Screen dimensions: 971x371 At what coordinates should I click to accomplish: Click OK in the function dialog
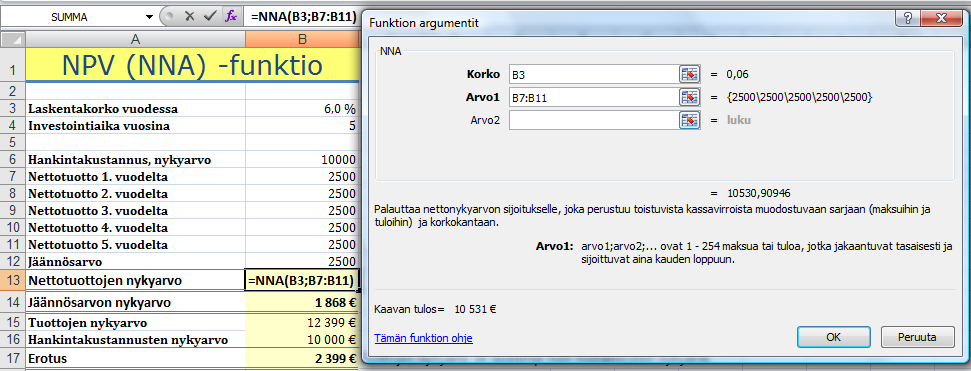(x=833, y=338)
